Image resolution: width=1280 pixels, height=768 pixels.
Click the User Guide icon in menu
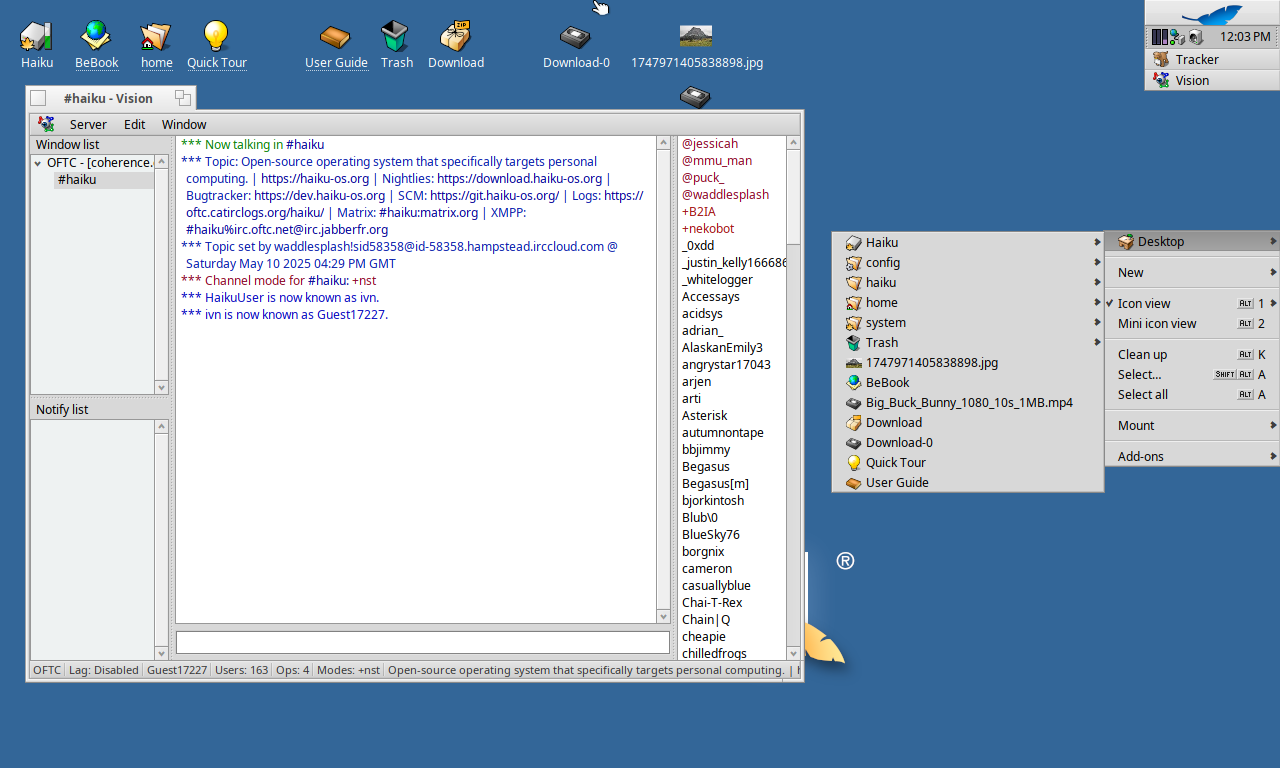point(853,482)
